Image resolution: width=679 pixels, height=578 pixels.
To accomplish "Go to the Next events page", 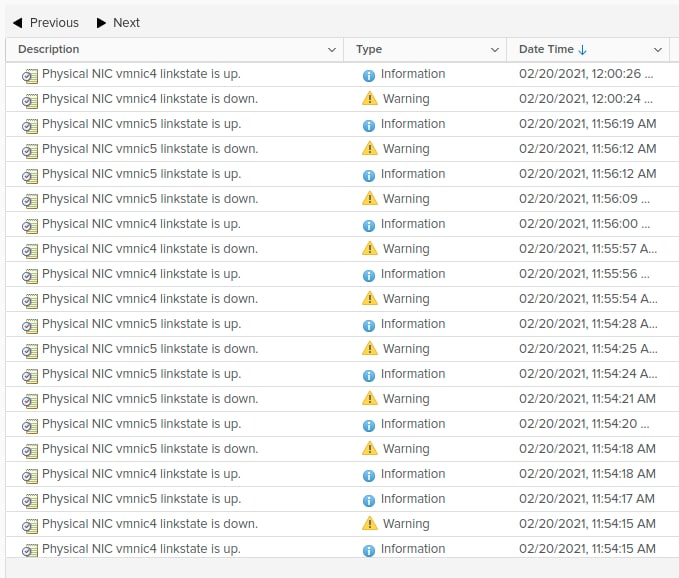I will (118, 23).
